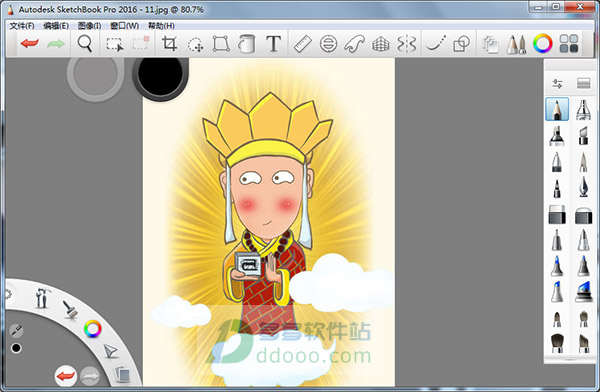The image size is (600, 392).
Task: Select the Flood Fill bucket tool
Action: tap(246, 44)
